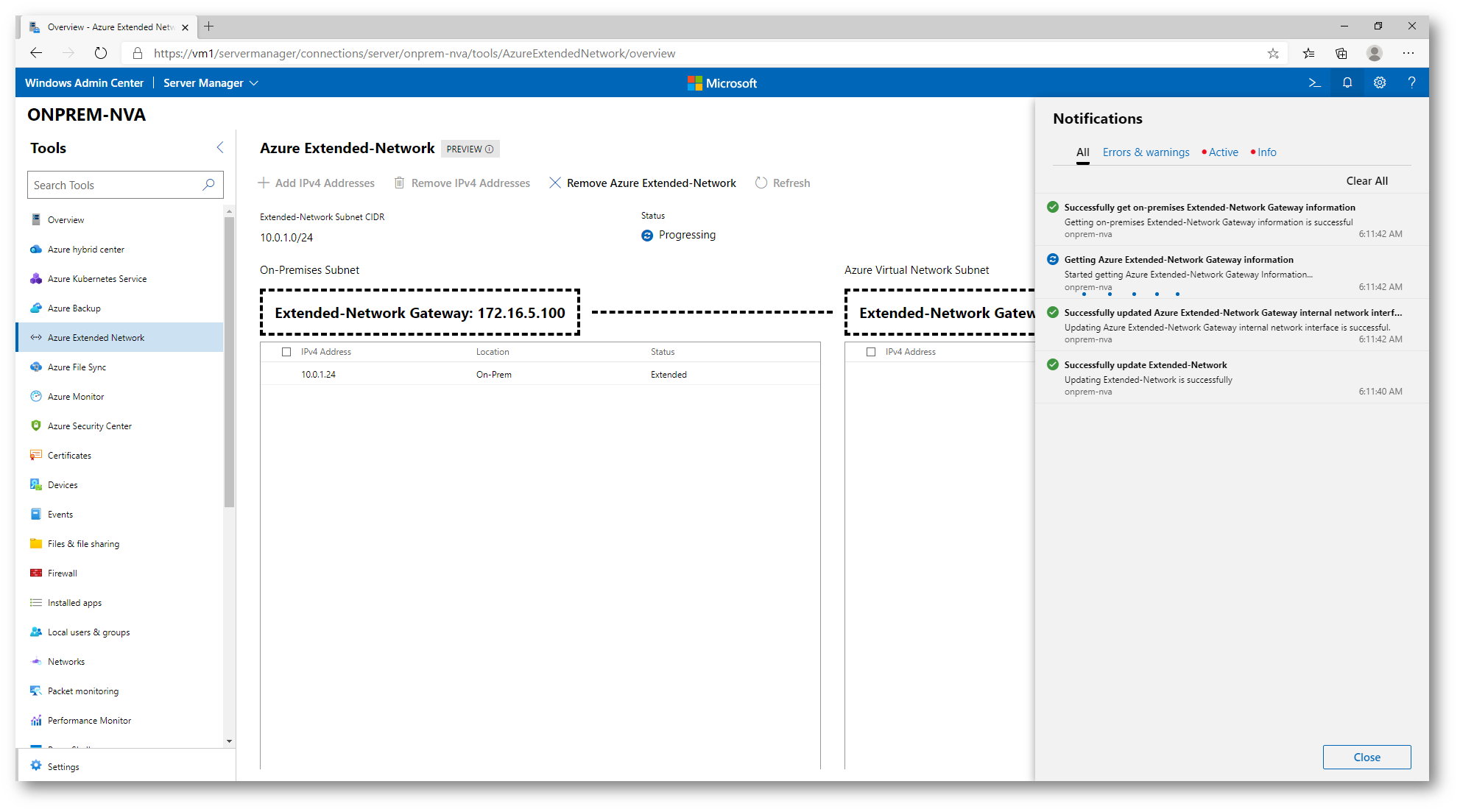Click Add IPv4 Addresses

pyautogui.click(x=316, y=183)
